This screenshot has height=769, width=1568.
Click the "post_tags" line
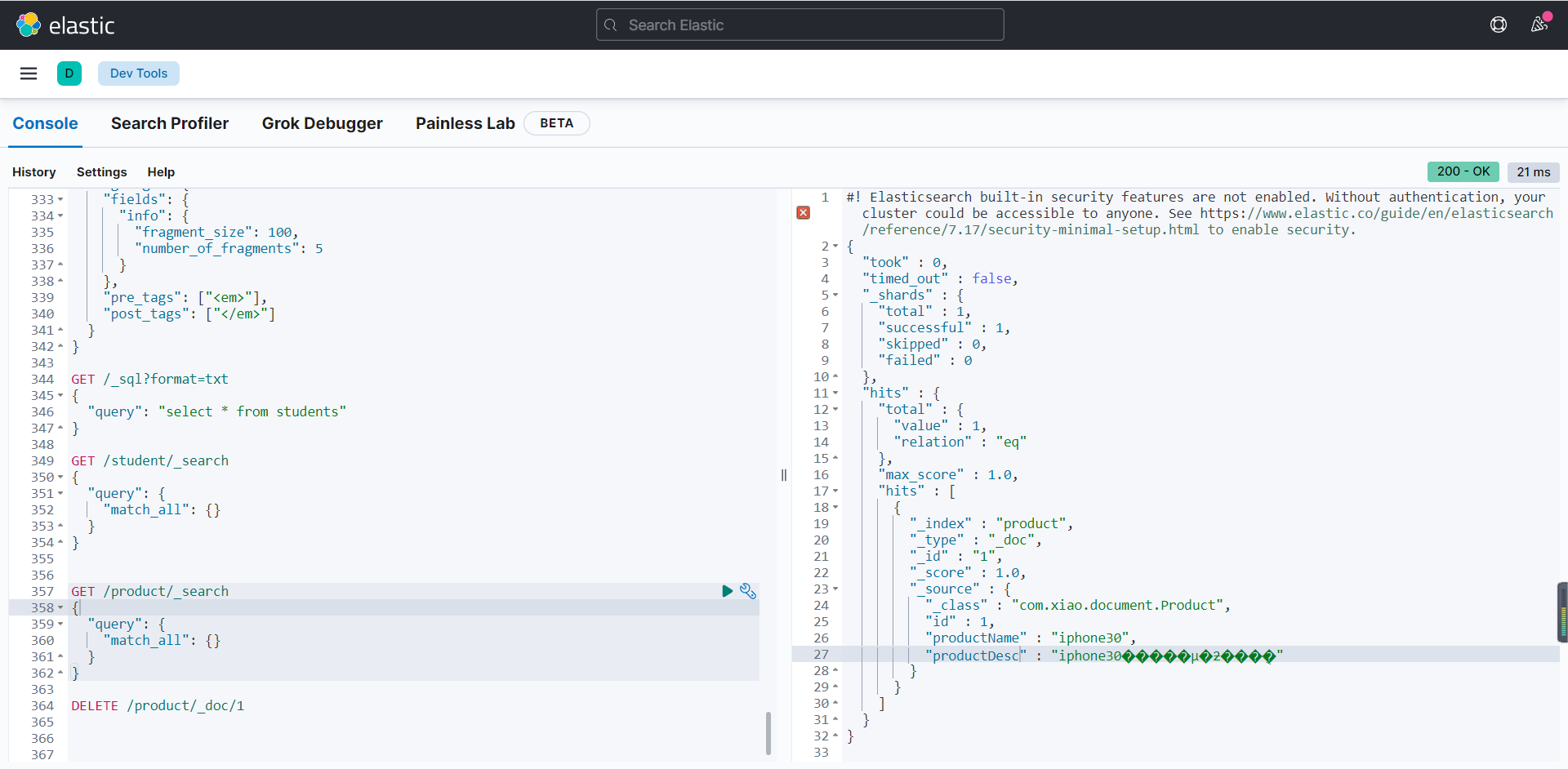tap(189, 313)
